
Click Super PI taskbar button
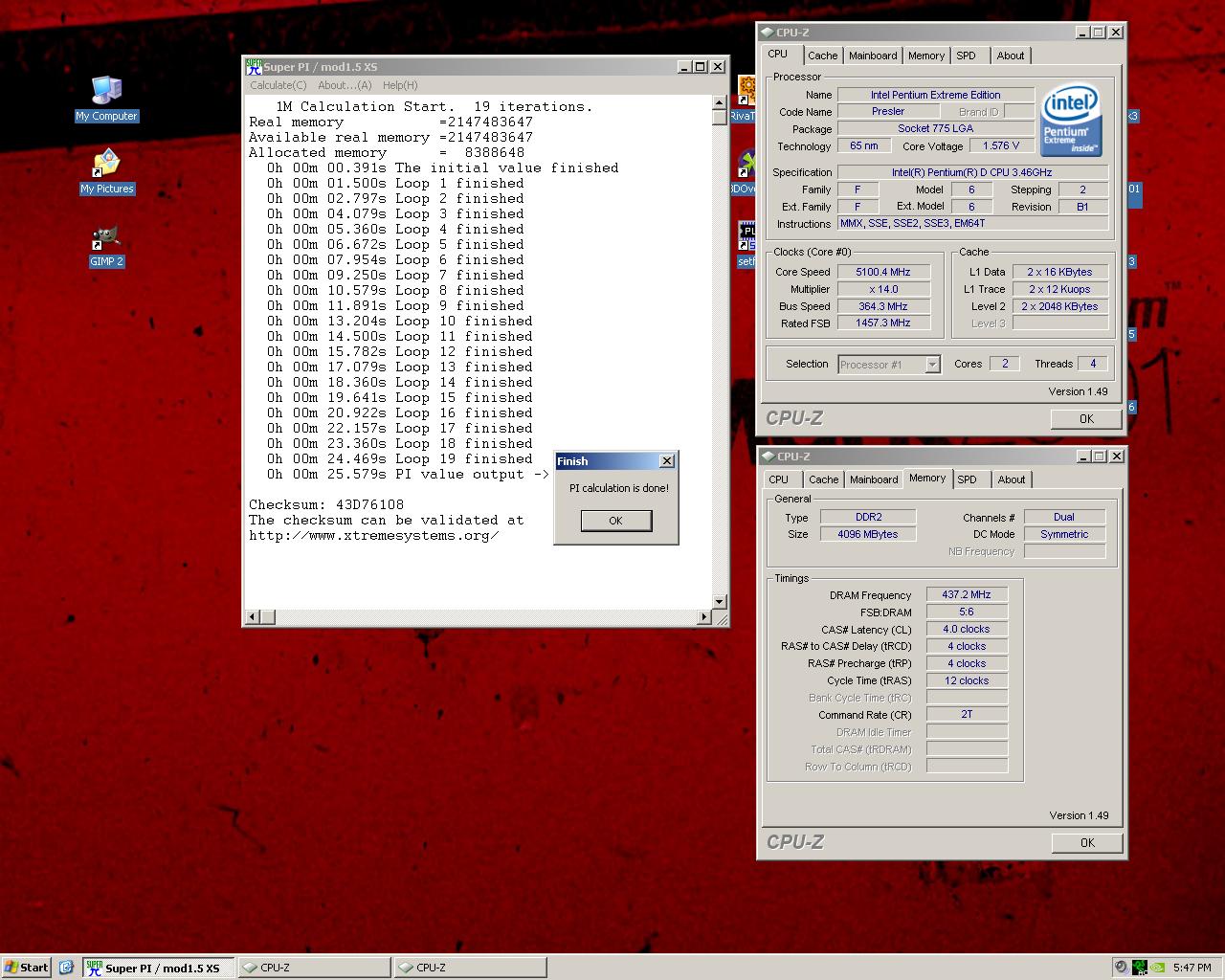158,968
